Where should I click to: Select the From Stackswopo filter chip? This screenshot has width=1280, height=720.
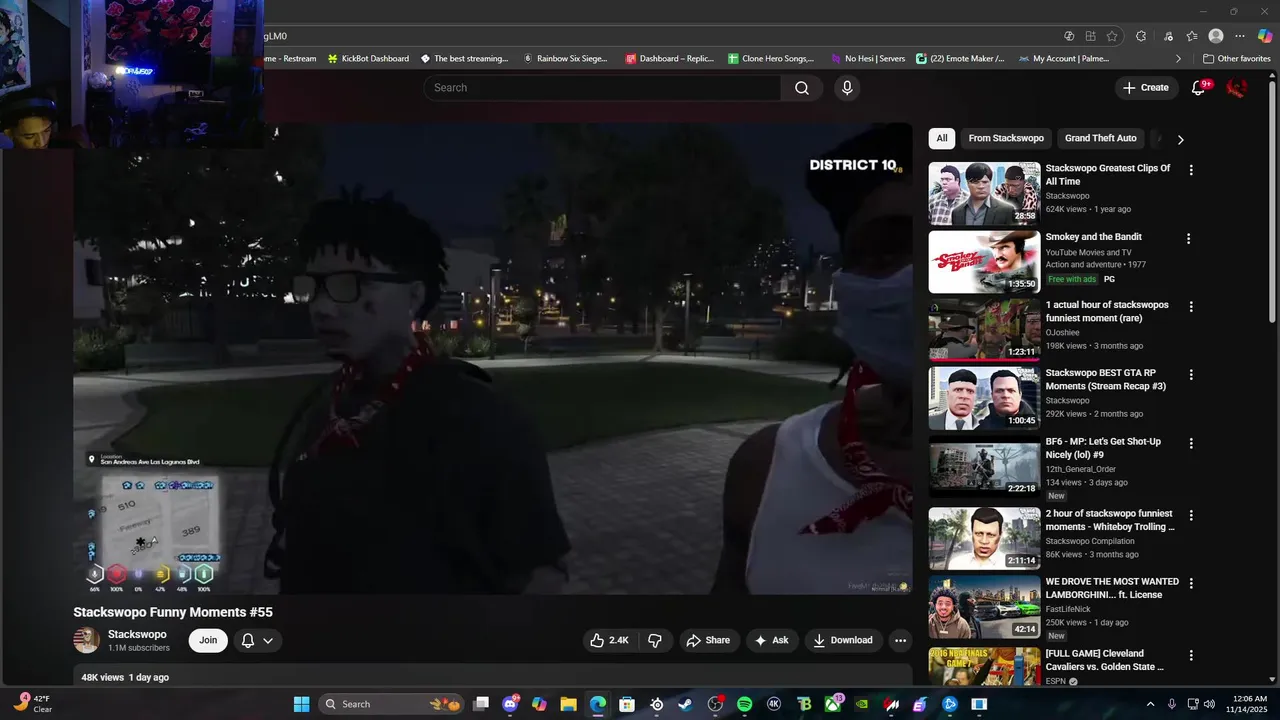(x=1006, y=138)
